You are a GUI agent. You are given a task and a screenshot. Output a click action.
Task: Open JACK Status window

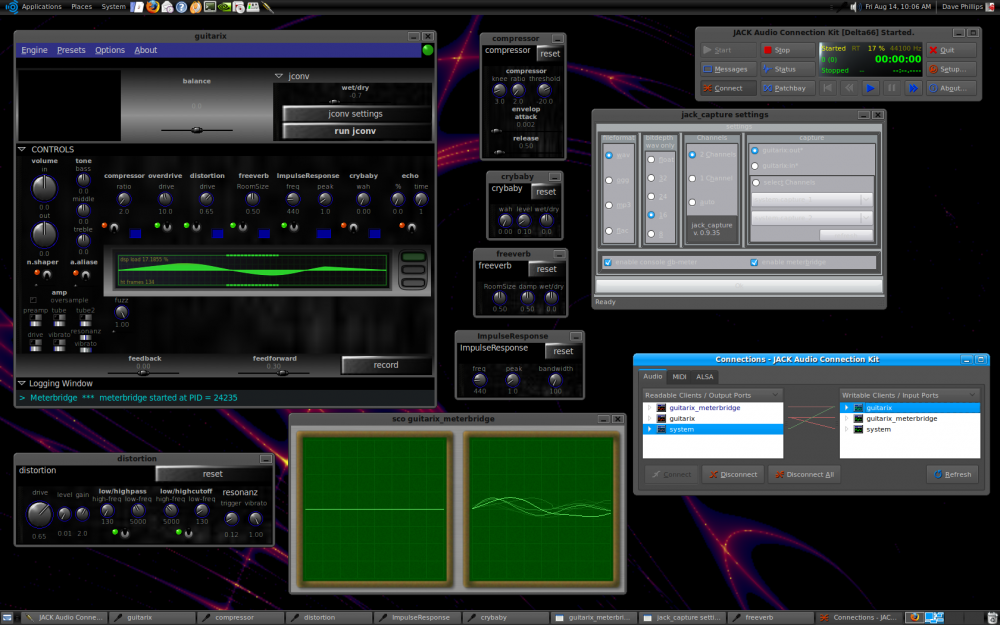coord(788,69)
